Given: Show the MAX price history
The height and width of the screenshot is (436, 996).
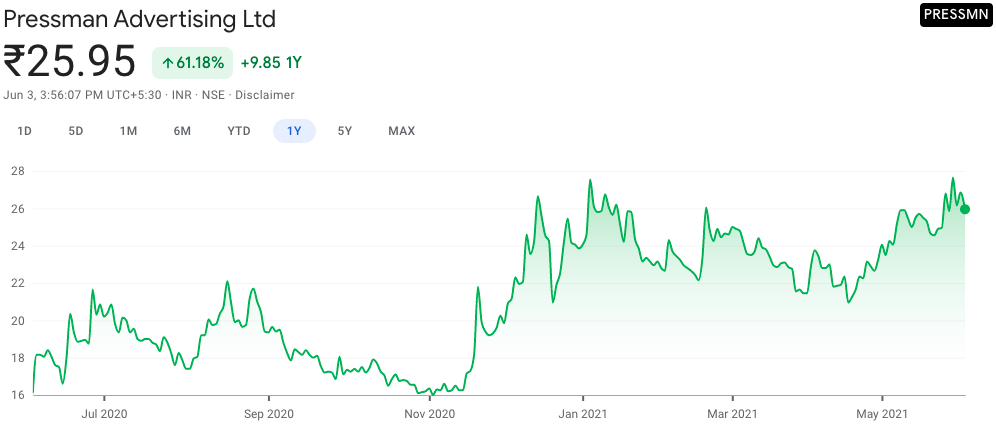Looking at the screenshot, I should pyautogui.click(x=401, y=132).
